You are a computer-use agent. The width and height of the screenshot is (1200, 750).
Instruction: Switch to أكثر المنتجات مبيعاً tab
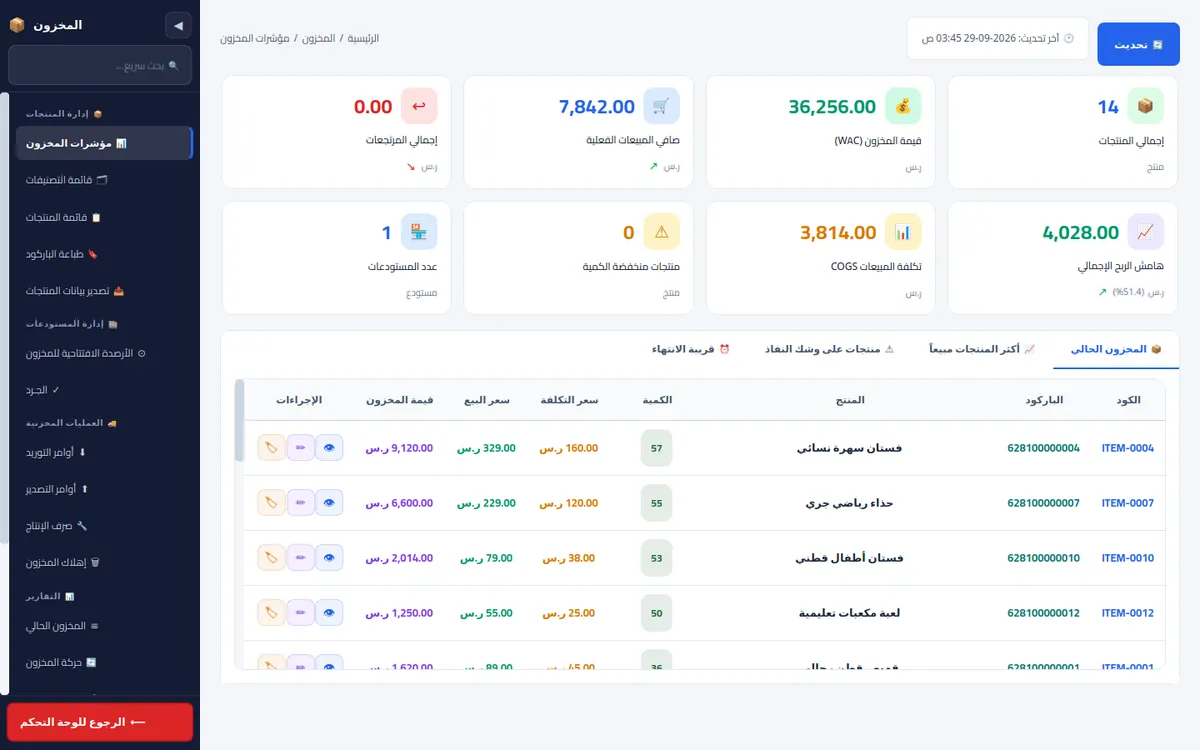981,349
